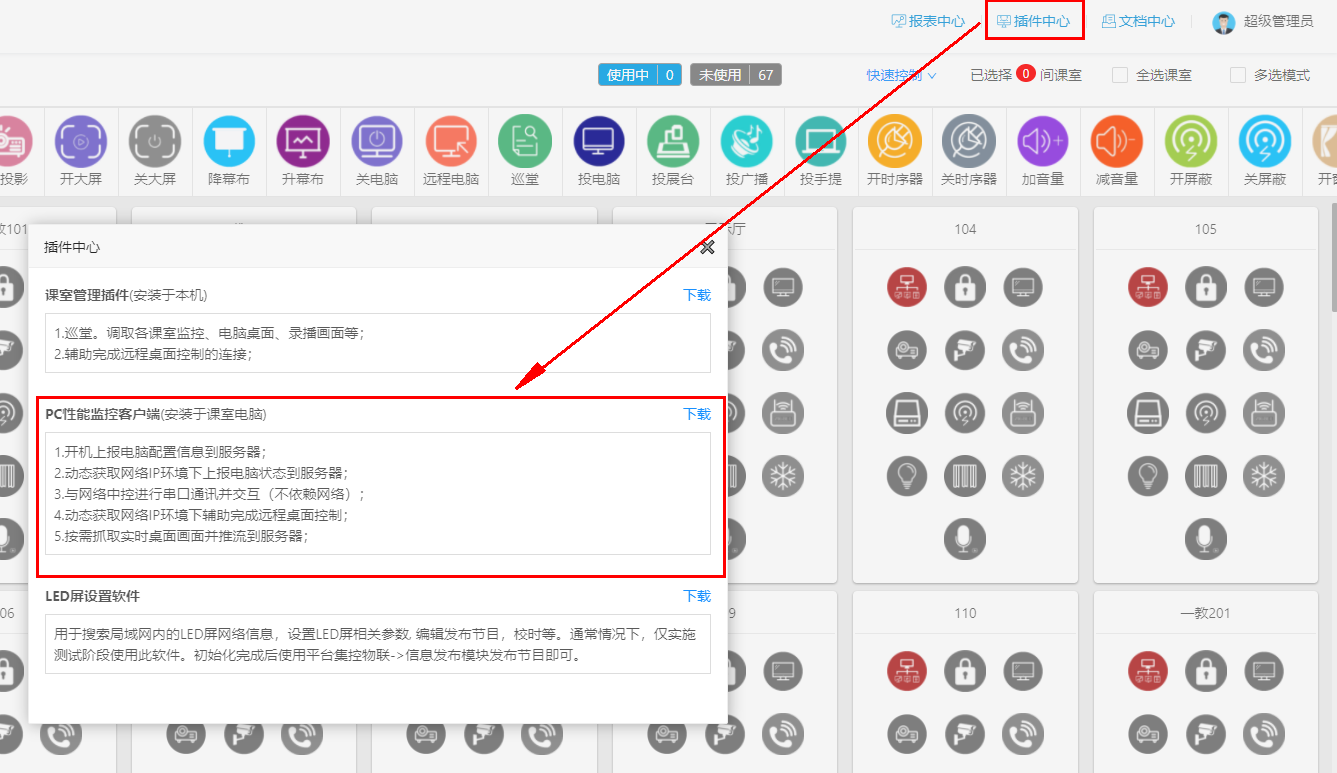Click room 105 microphone icon
Image resolution: width=1337 pixels, height=773 pixels.
pos(1206,538)
